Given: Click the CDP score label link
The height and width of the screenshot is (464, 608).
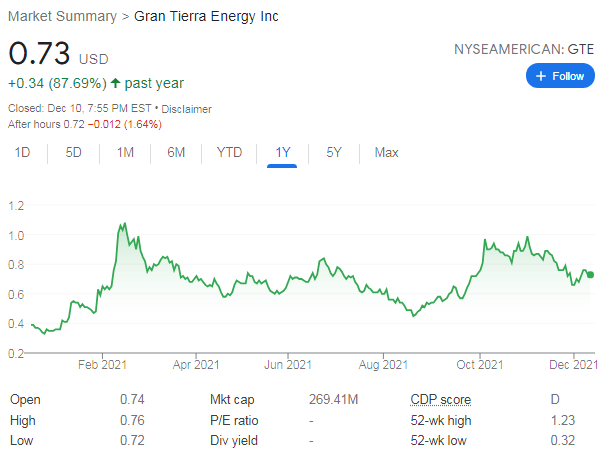Looking at the screenshot, I should tap(441, 399).
